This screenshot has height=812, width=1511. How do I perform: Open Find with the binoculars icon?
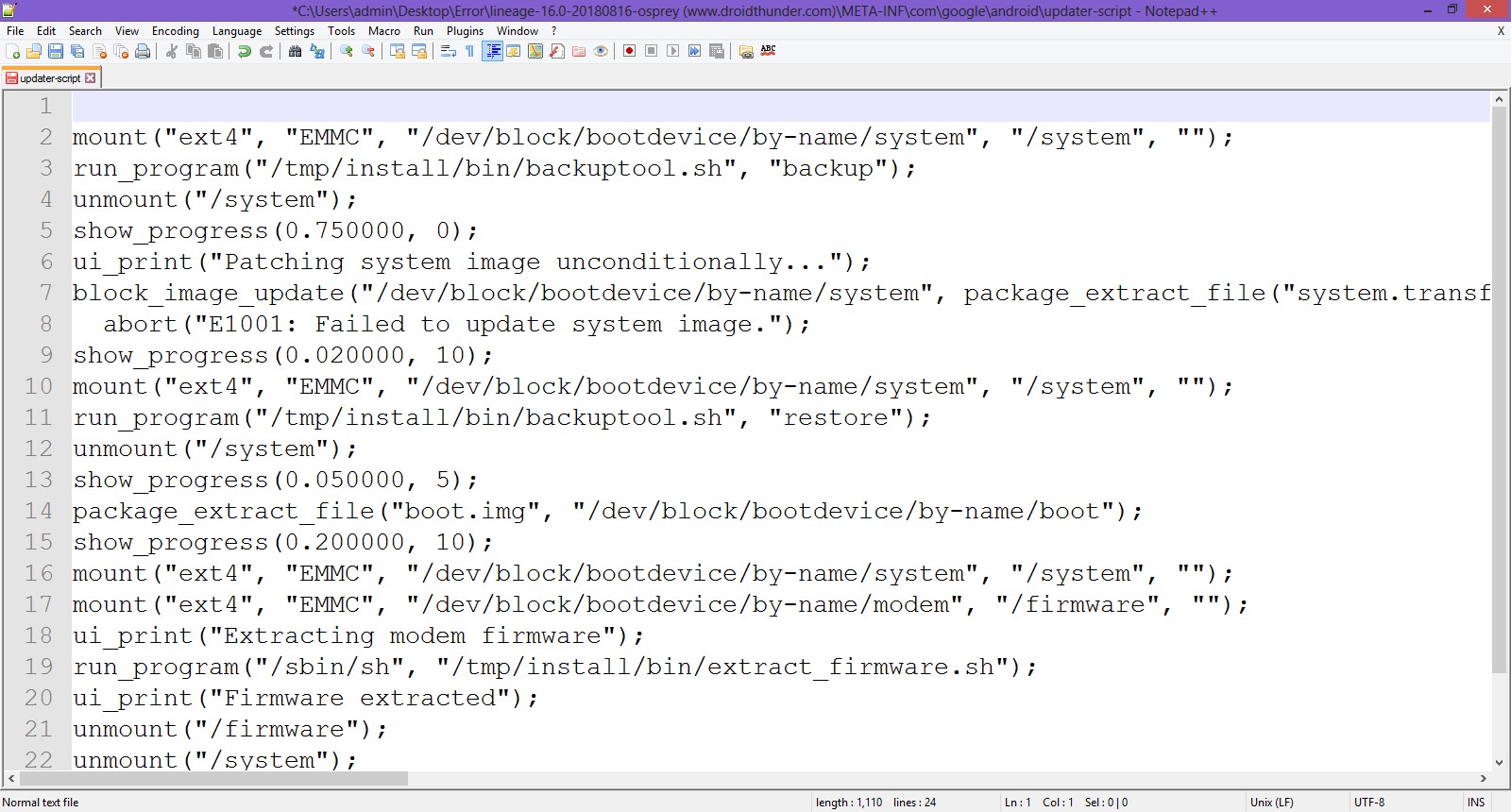[296, 51]
